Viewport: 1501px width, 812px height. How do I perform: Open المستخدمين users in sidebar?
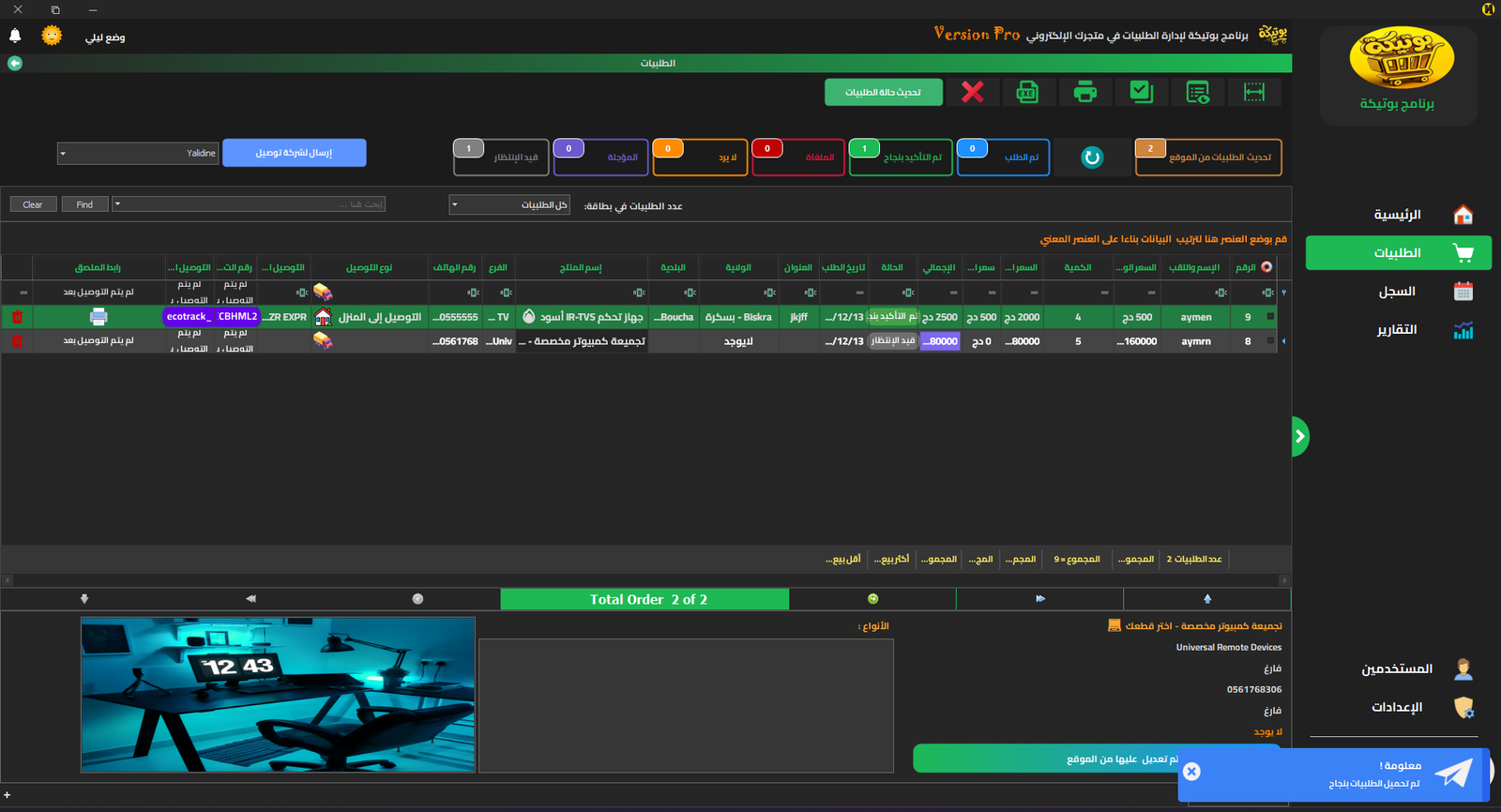[x=1398, y=669]
